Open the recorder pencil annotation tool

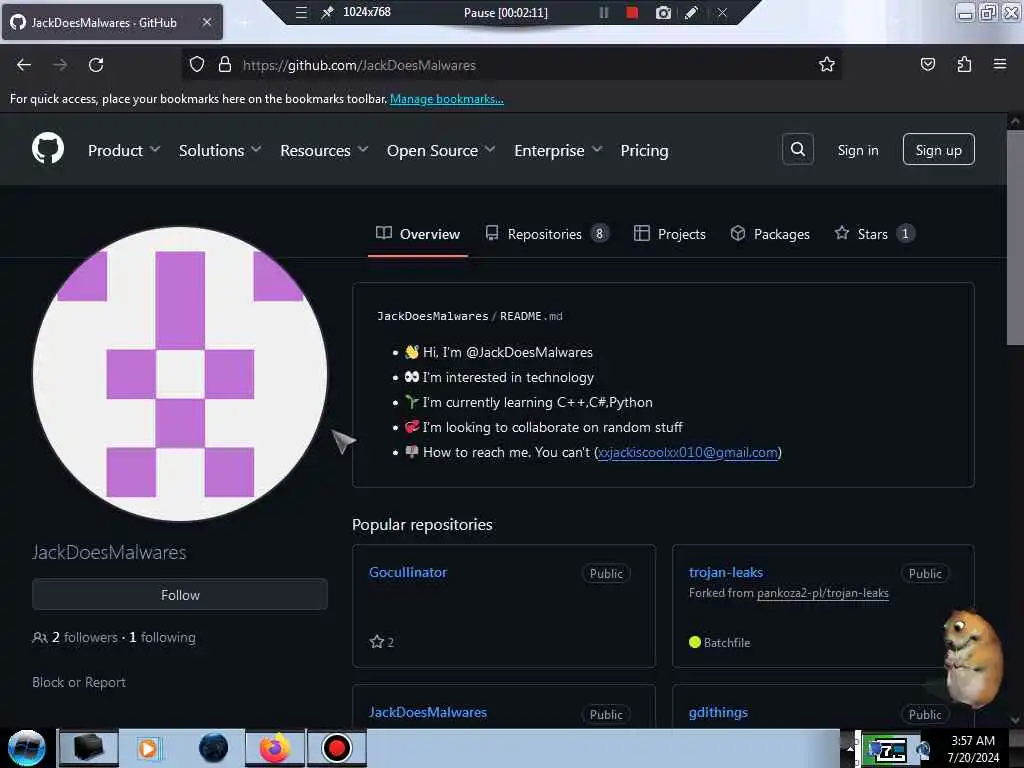tap(692, 12)
